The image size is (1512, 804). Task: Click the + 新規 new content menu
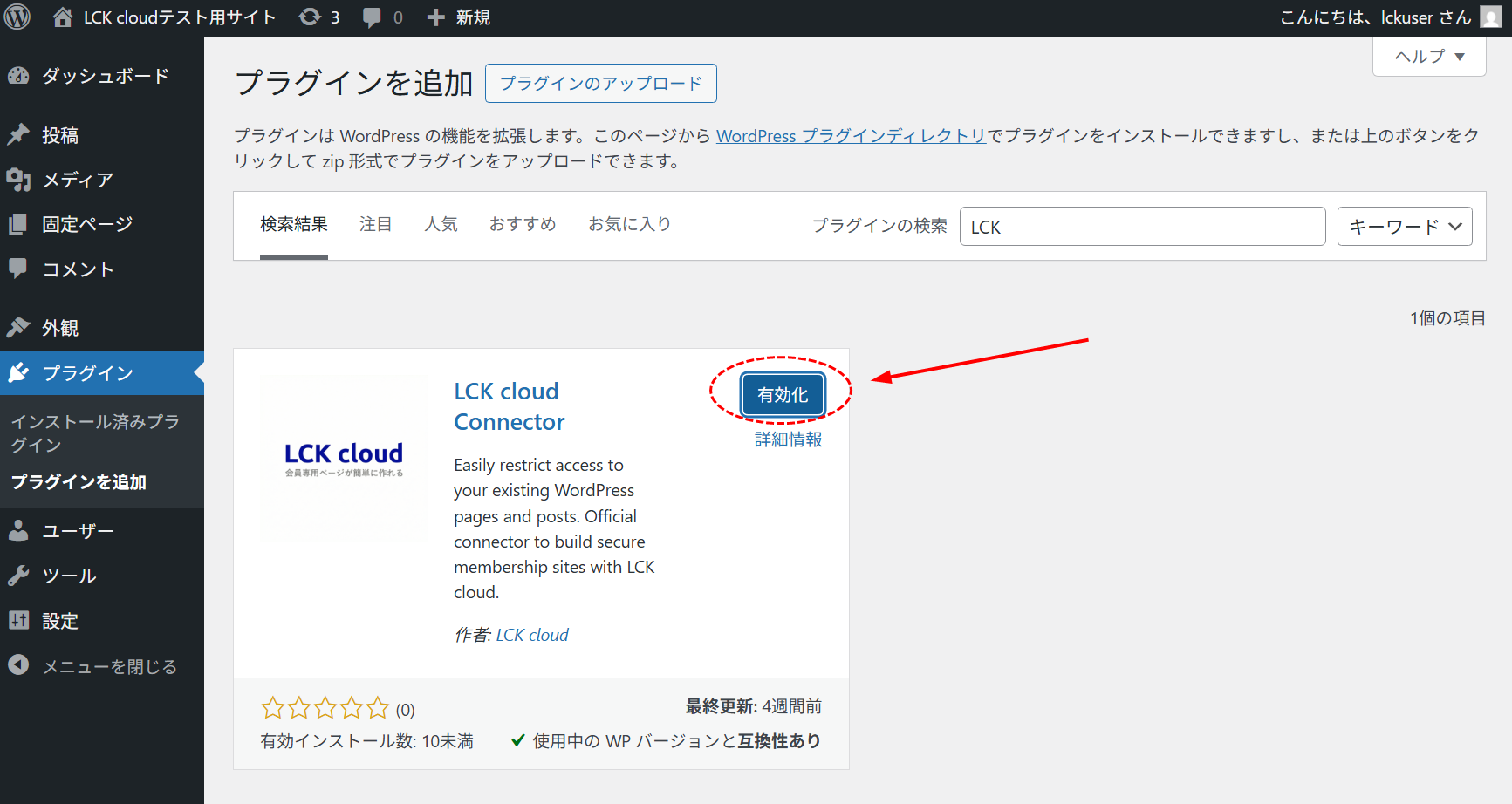[x=459, y=17]
